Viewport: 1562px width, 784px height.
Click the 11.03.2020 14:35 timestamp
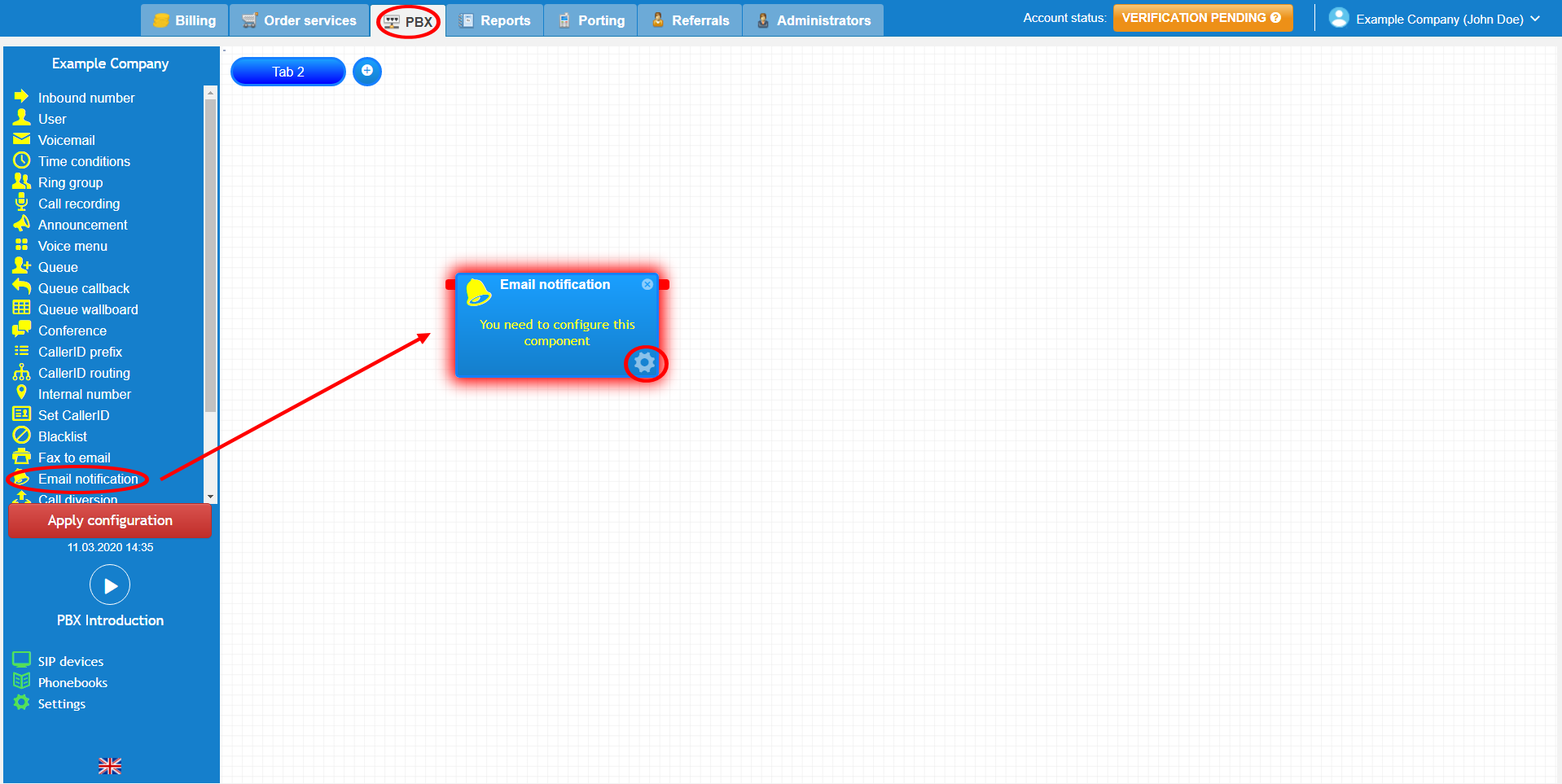[x=110, y=547]
